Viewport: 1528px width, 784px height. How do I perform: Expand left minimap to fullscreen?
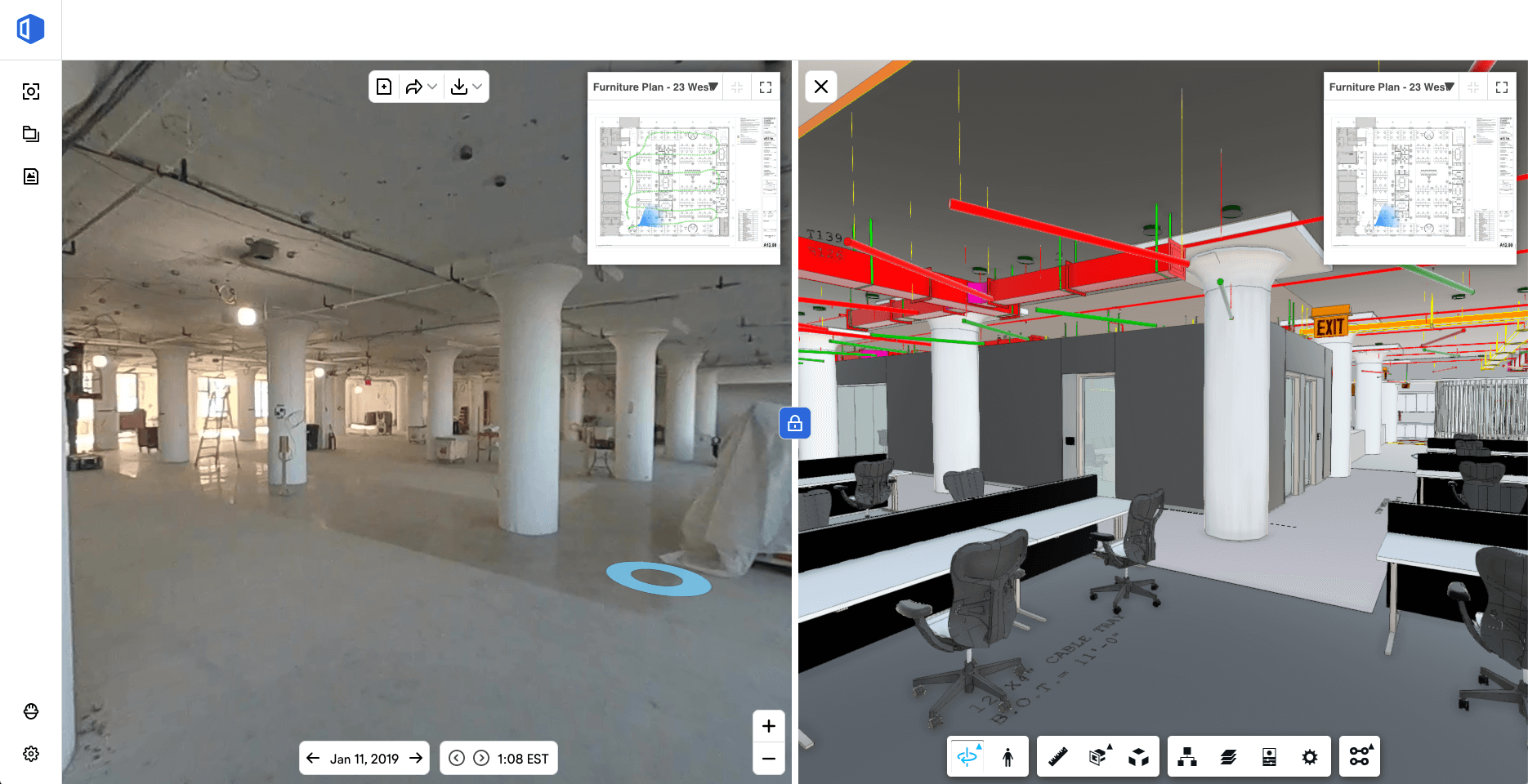click(x=766, y=87)
